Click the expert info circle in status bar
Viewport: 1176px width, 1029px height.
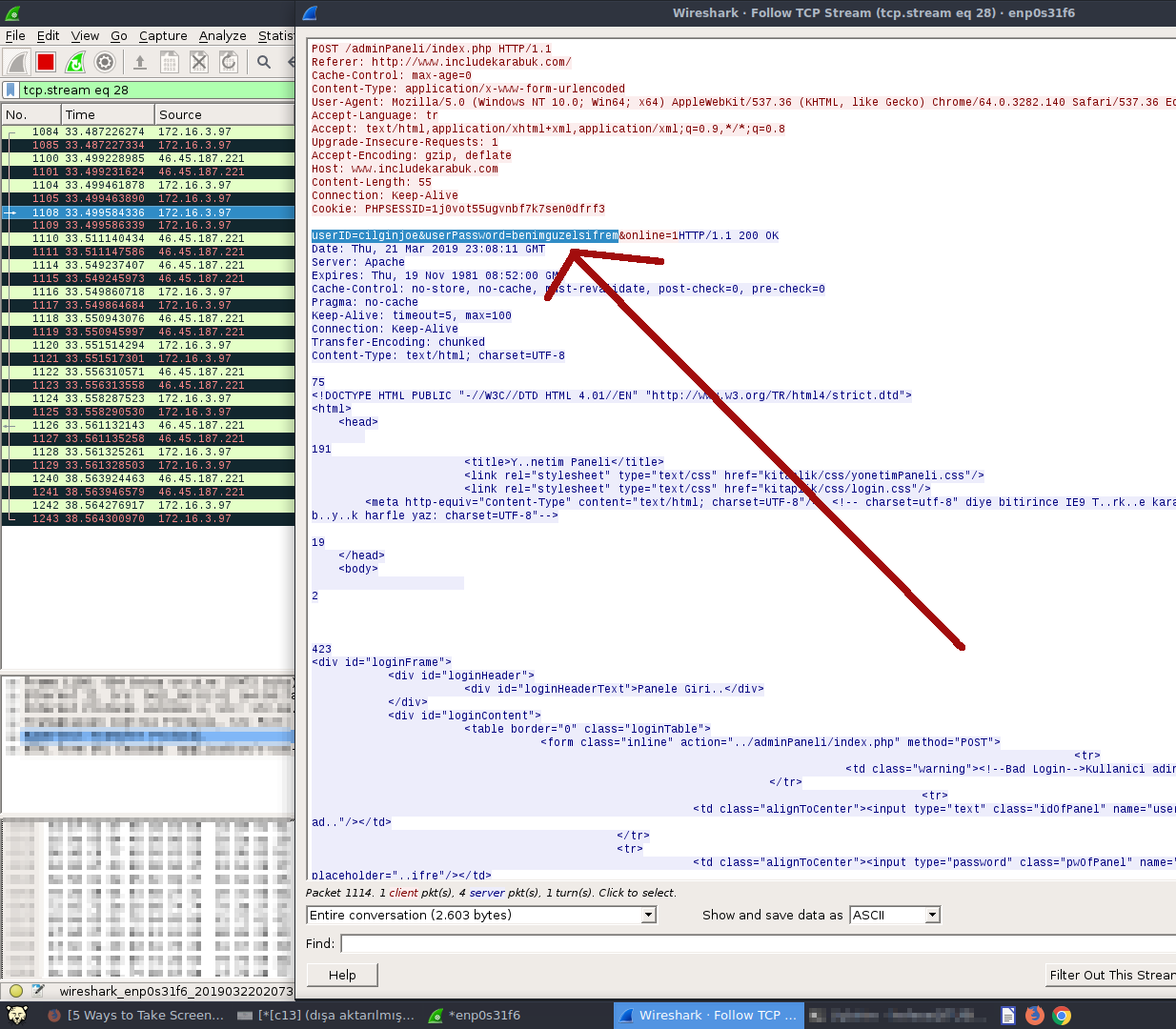click(15, 991)
